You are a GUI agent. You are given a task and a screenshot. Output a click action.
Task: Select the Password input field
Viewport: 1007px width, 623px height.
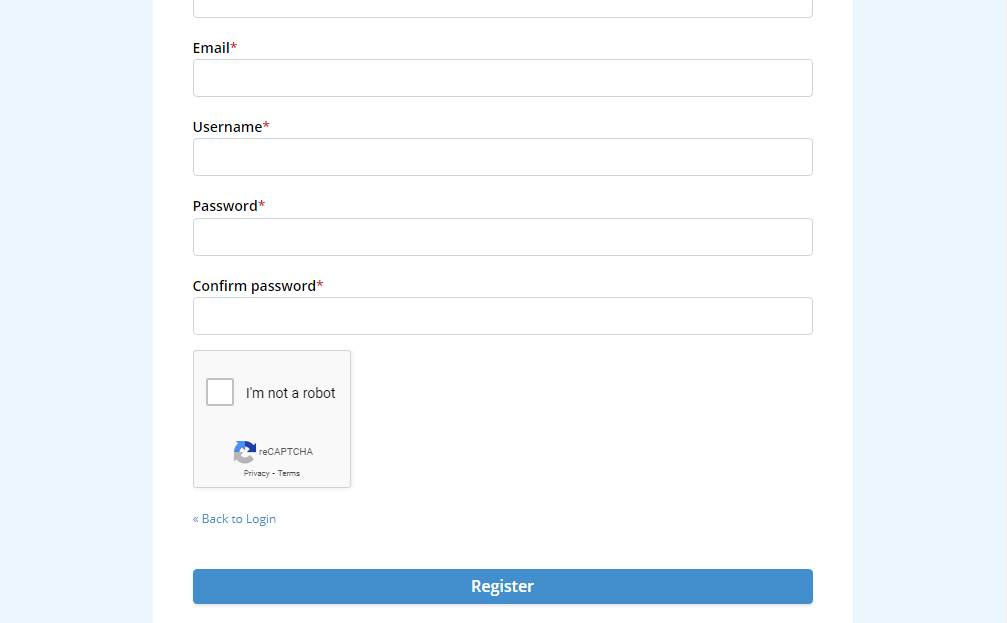(x=502, y=237)
